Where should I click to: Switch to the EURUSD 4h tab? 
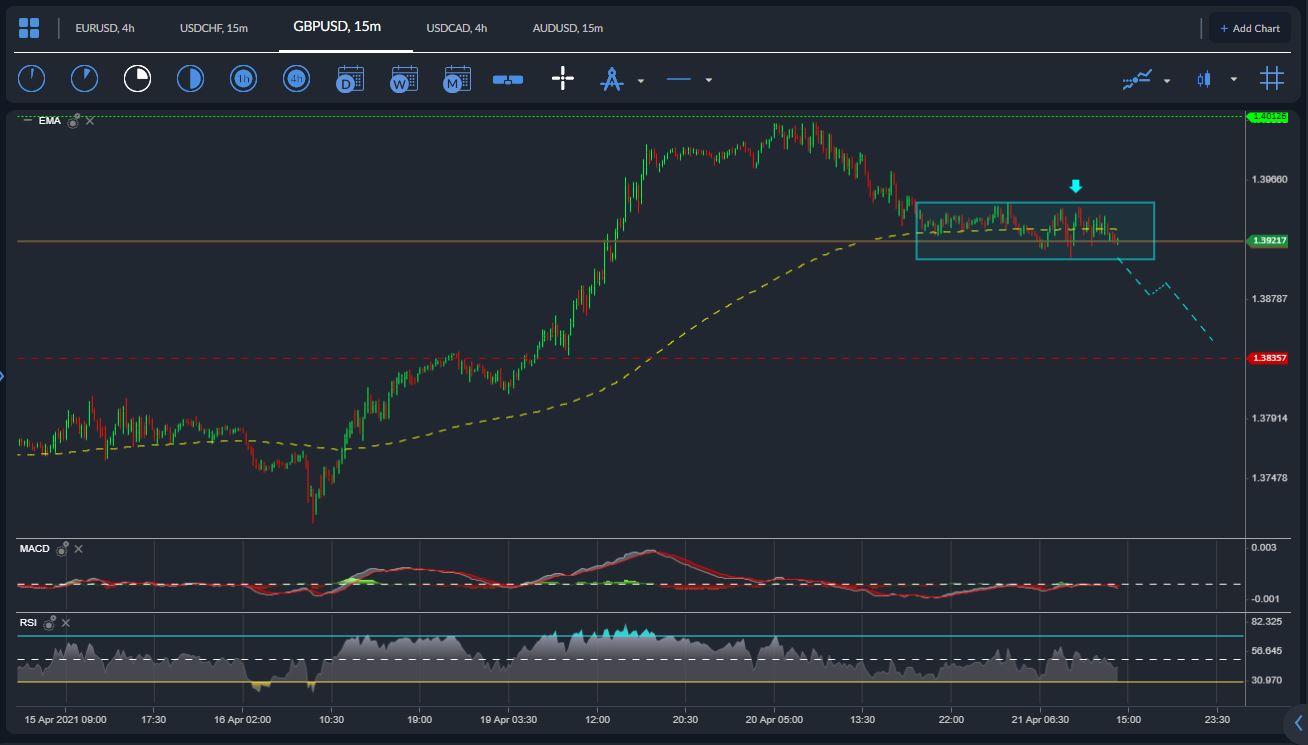point(104,27)
